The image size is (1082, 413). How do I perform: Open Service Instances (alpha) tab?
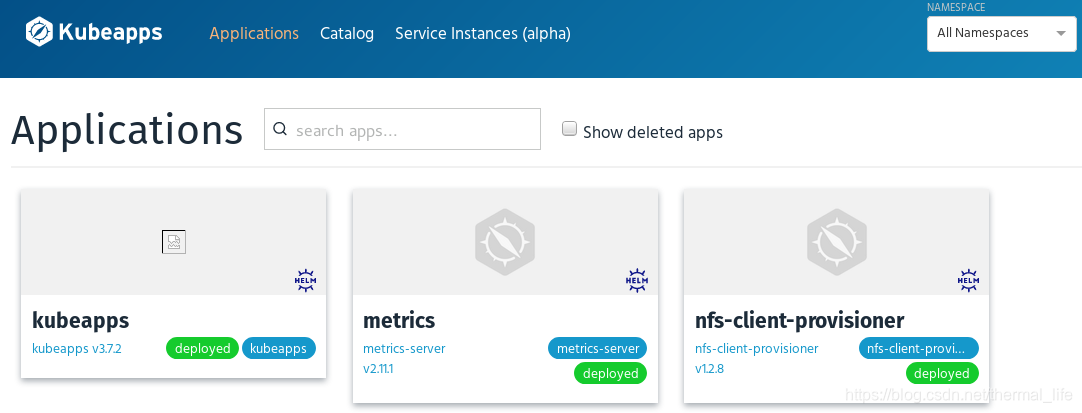[482, 33]
